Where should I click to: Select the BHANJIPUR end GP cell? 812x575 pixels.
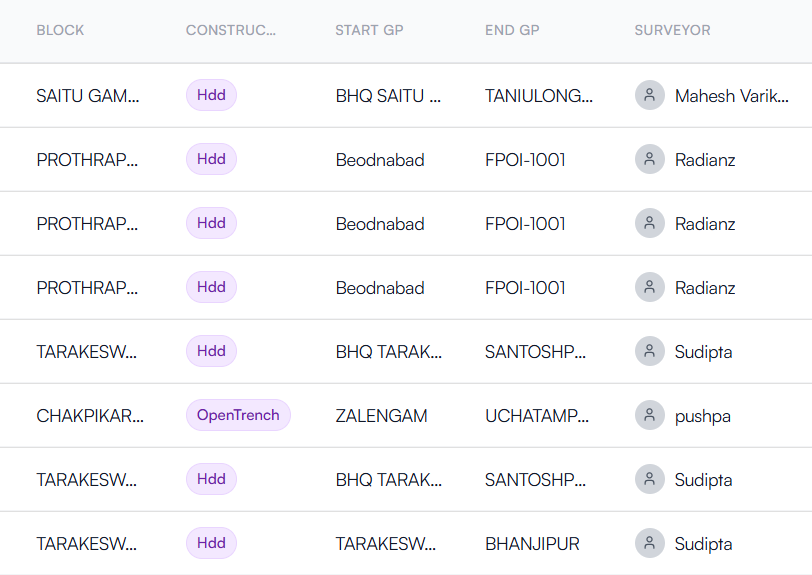(532, 544)
